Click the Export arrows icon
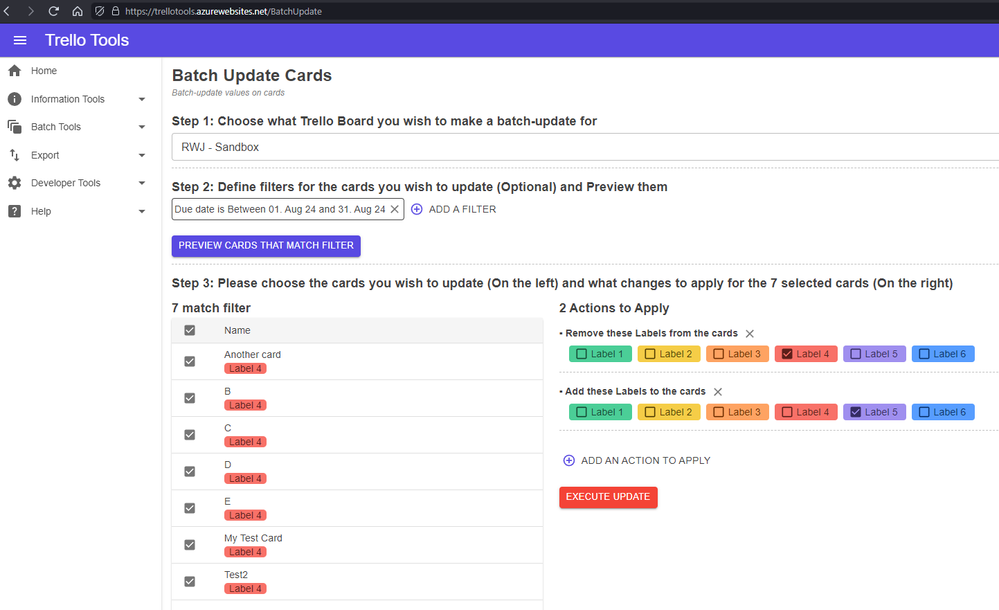The height and width of the screenshot is (610, 999). (14, 155)
